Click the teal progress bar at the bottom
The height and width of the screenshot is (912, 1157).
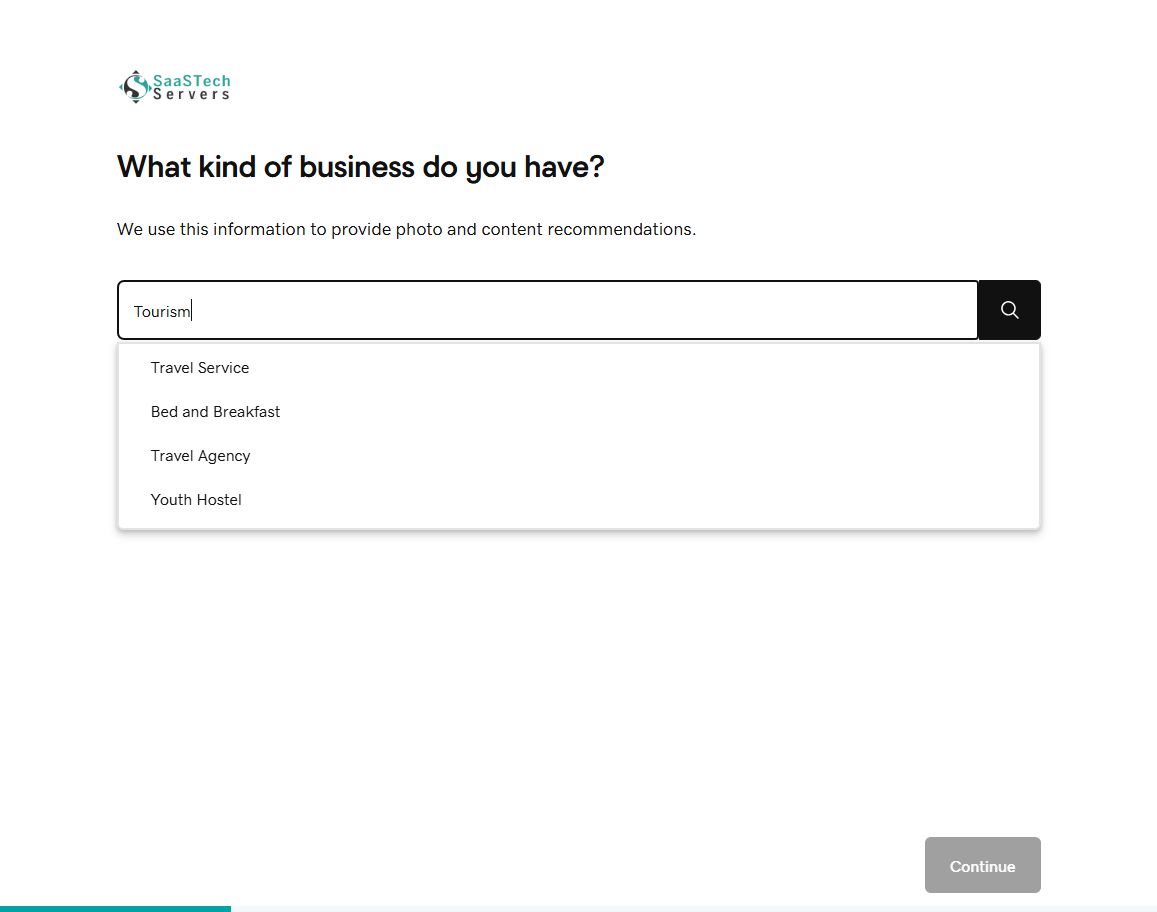click(115, 908)
